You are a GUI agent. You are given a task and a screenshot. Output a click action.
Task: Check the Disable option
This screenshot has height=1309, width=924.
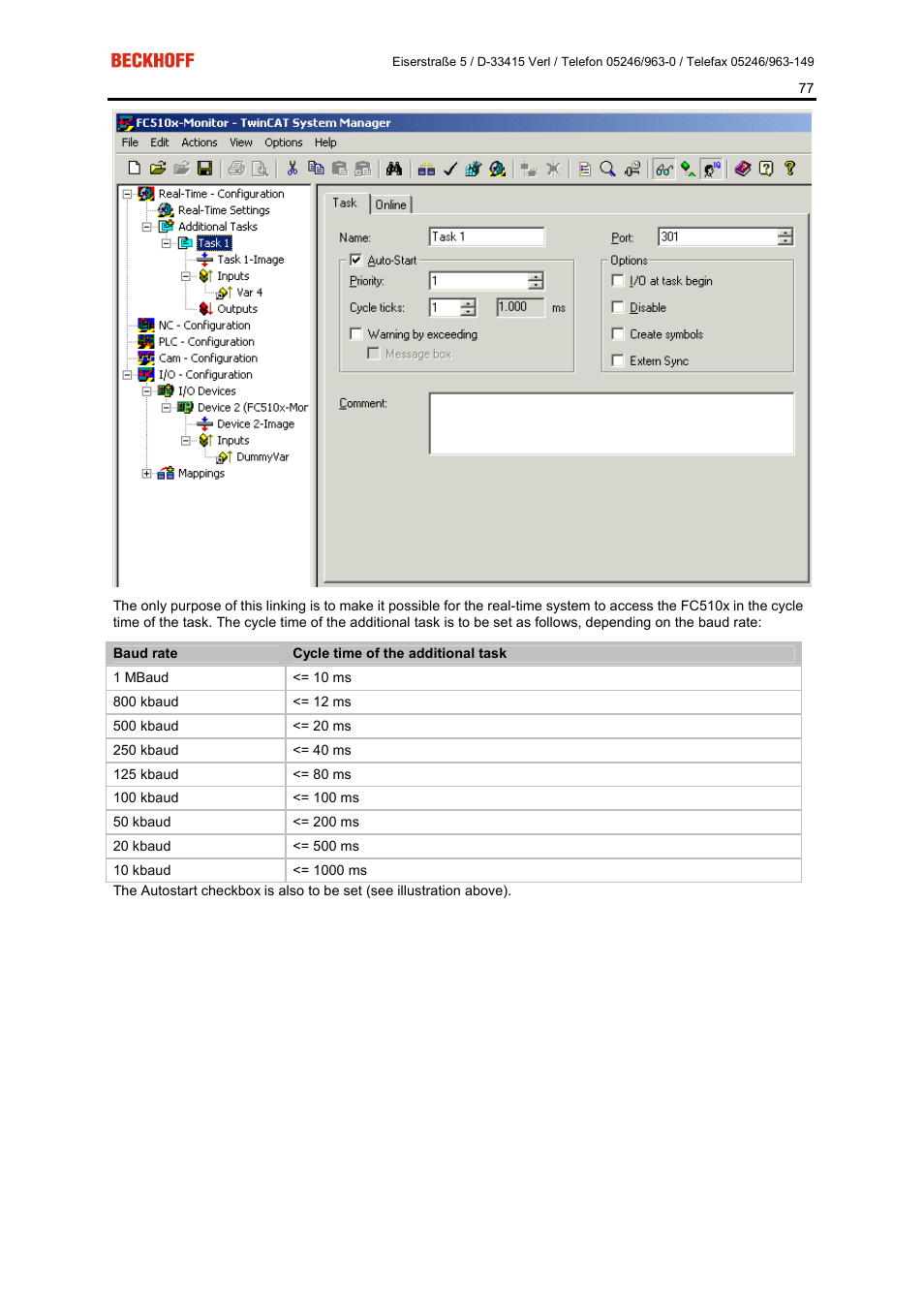click(x=617, y=307)
